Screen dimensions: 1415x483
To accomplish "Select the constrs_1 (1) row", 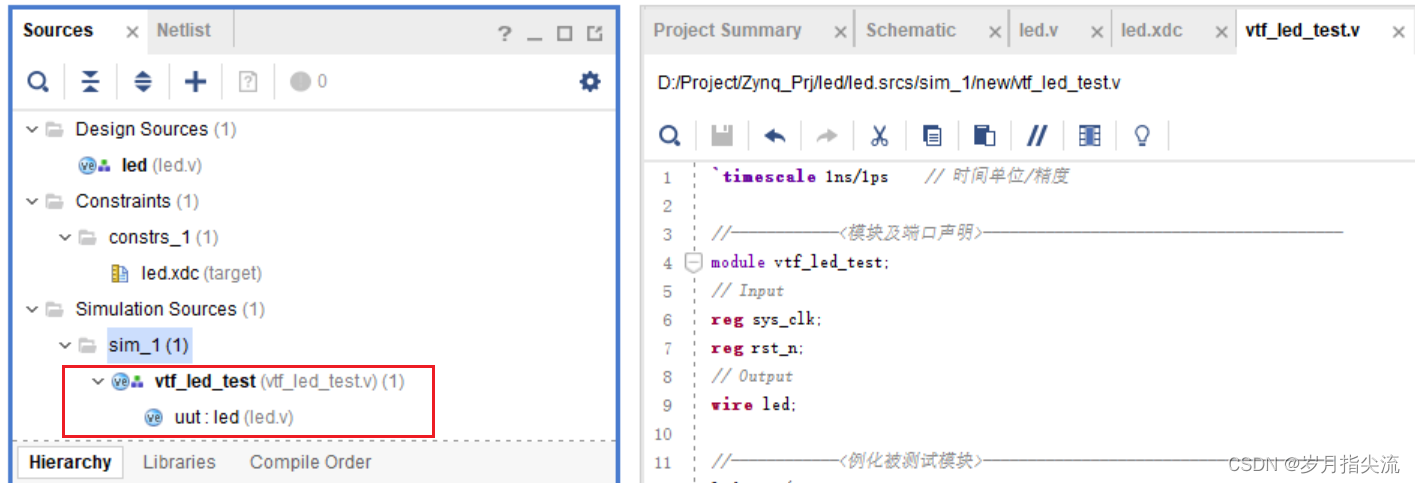I will pyautogui.click(x=149, y=237).
